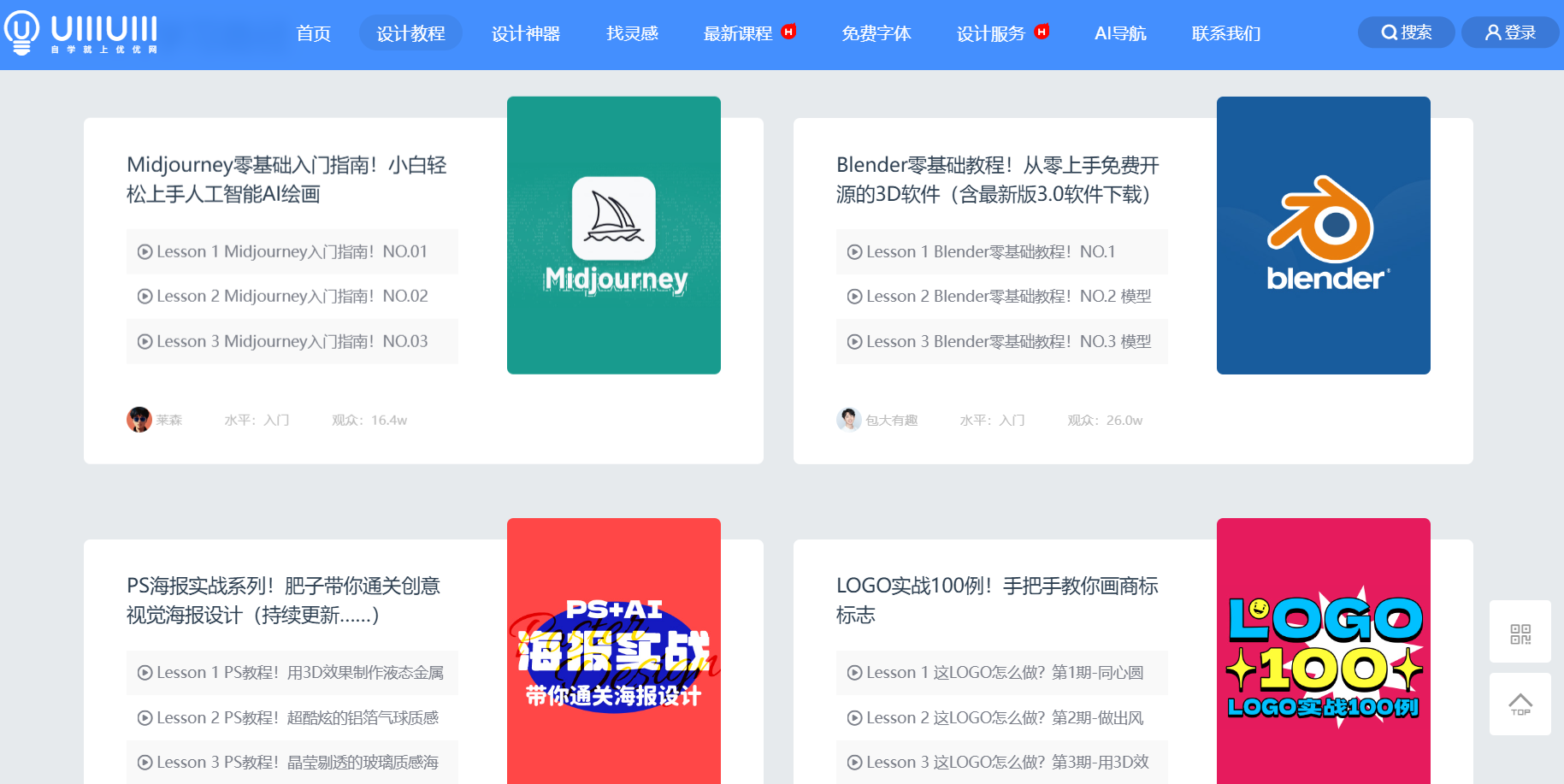Open the Midjourney course cover thumbnail
The image size is (1564, 784).
pos(614,235)
